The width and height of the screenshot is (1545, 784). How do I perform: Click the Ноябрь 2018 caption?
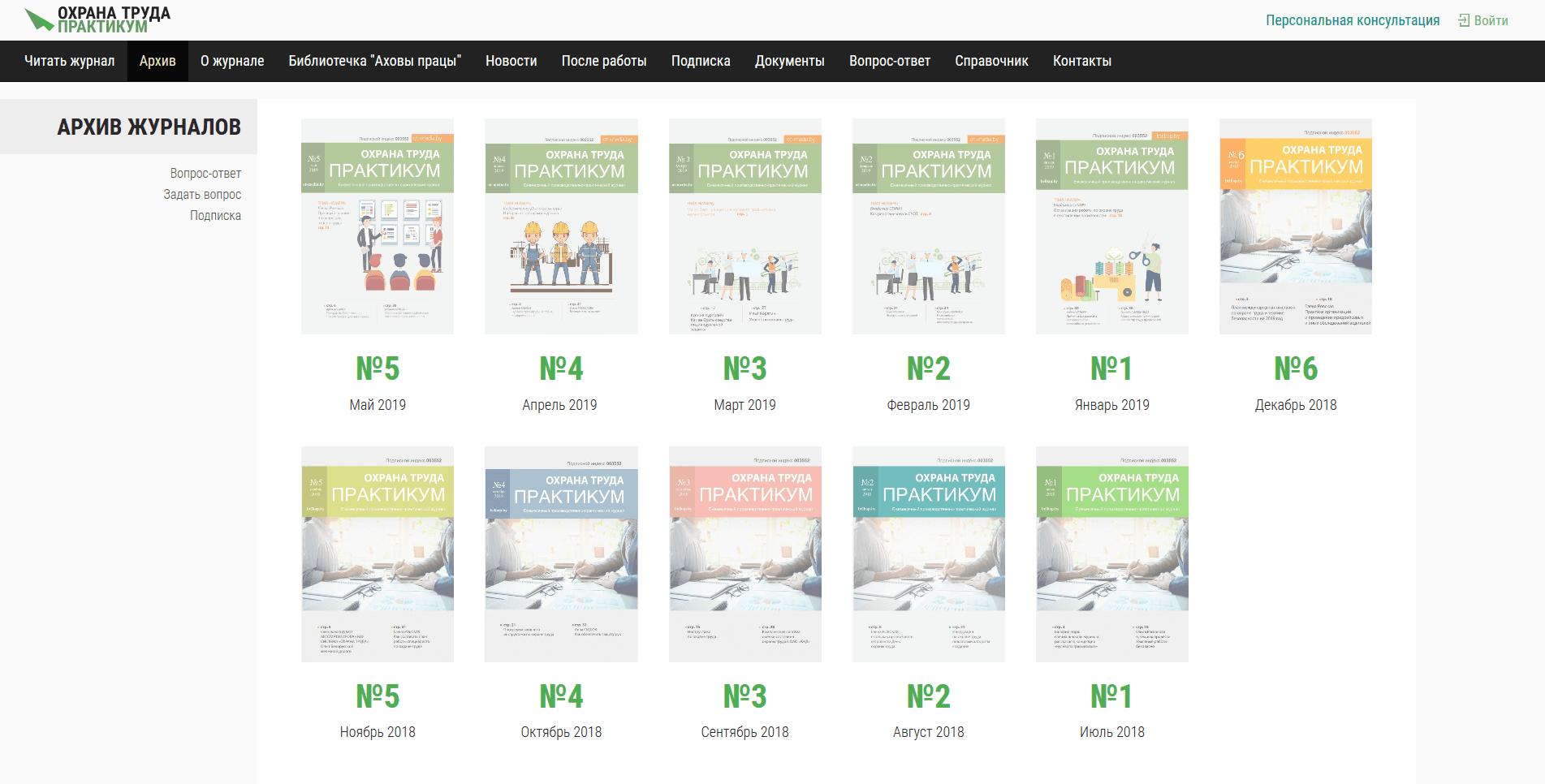pos(378,732)
